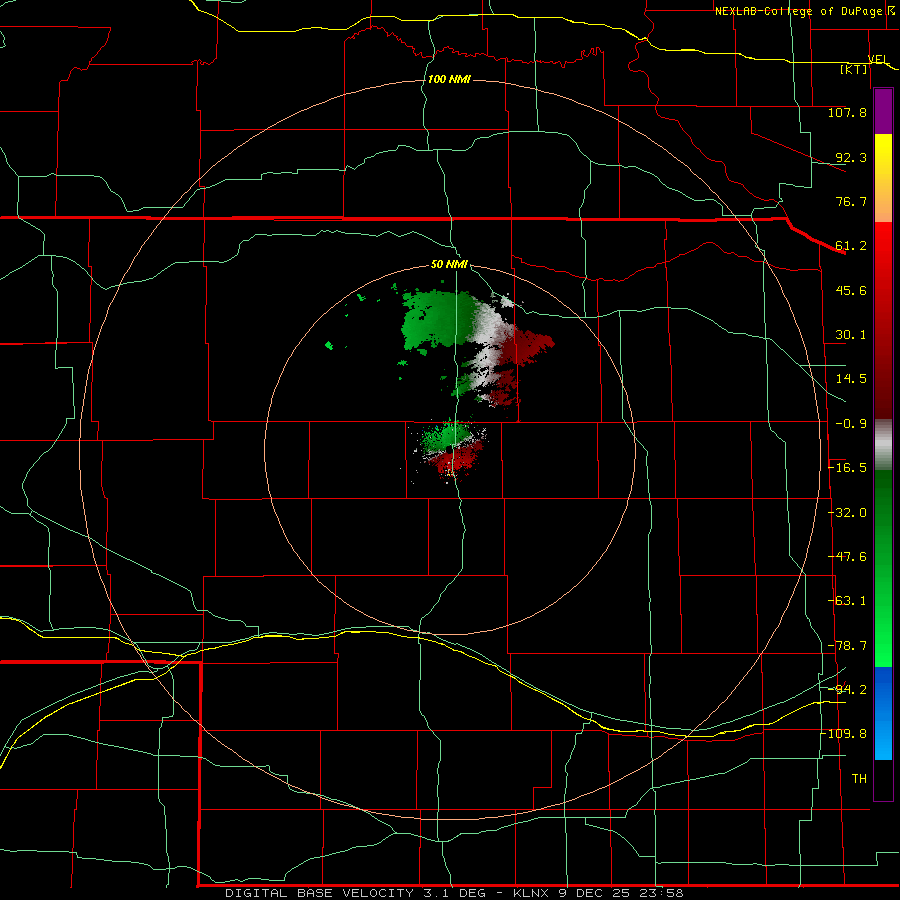Pick the blue segment of the color bar

(x=883, y=713)
